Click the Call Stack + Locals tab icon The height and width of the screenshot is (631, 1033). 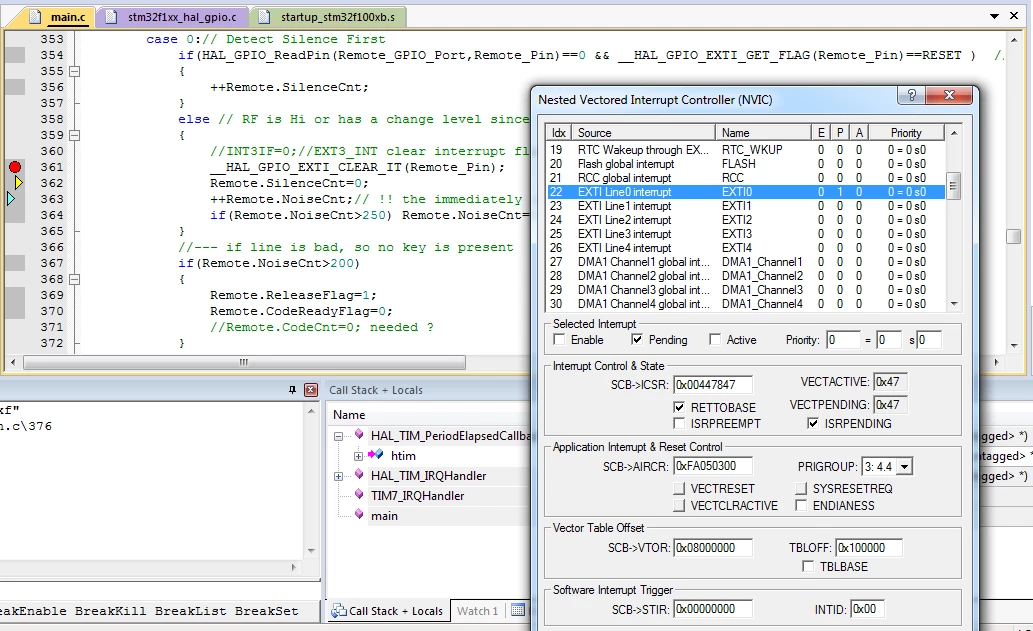click(x=339, y=611)
